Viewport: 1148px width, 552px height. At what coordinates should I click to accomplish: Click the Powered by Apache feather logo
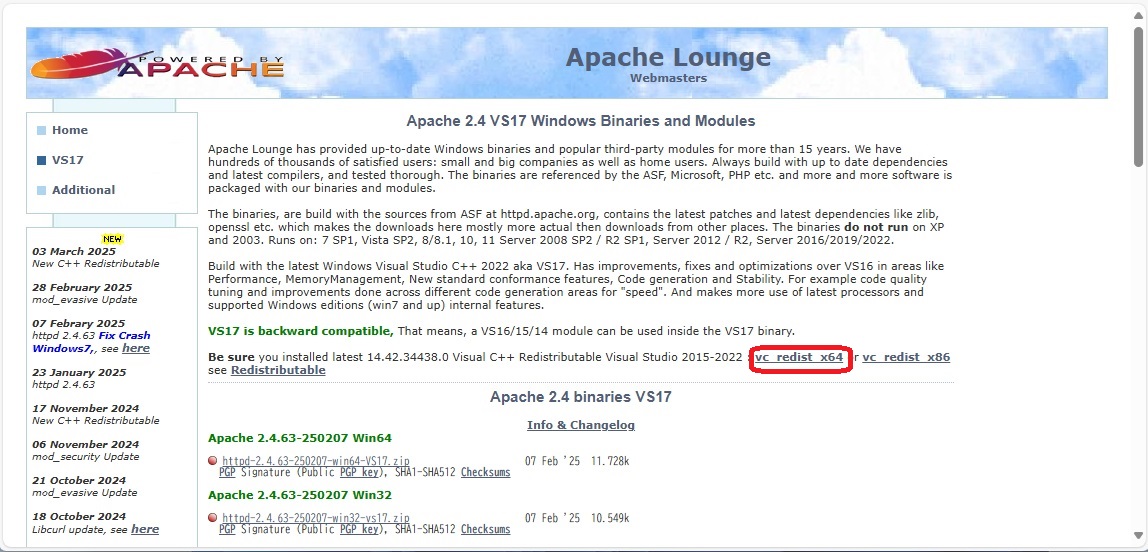(157, 64)
